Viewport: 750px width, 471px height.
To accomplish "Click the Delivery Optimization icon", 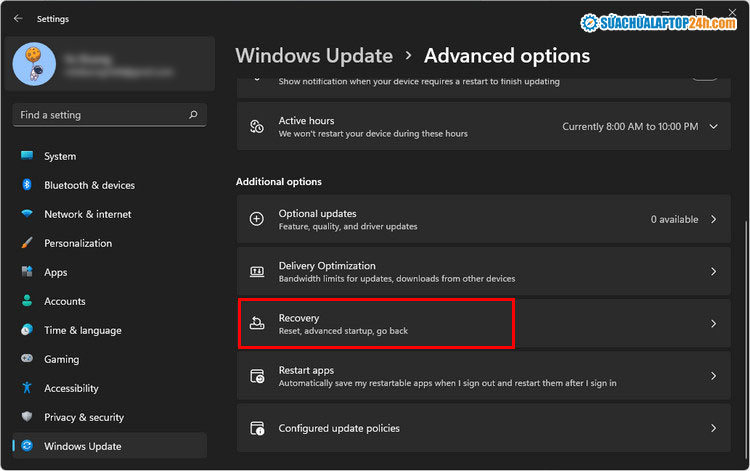I will tap(257, 272).
